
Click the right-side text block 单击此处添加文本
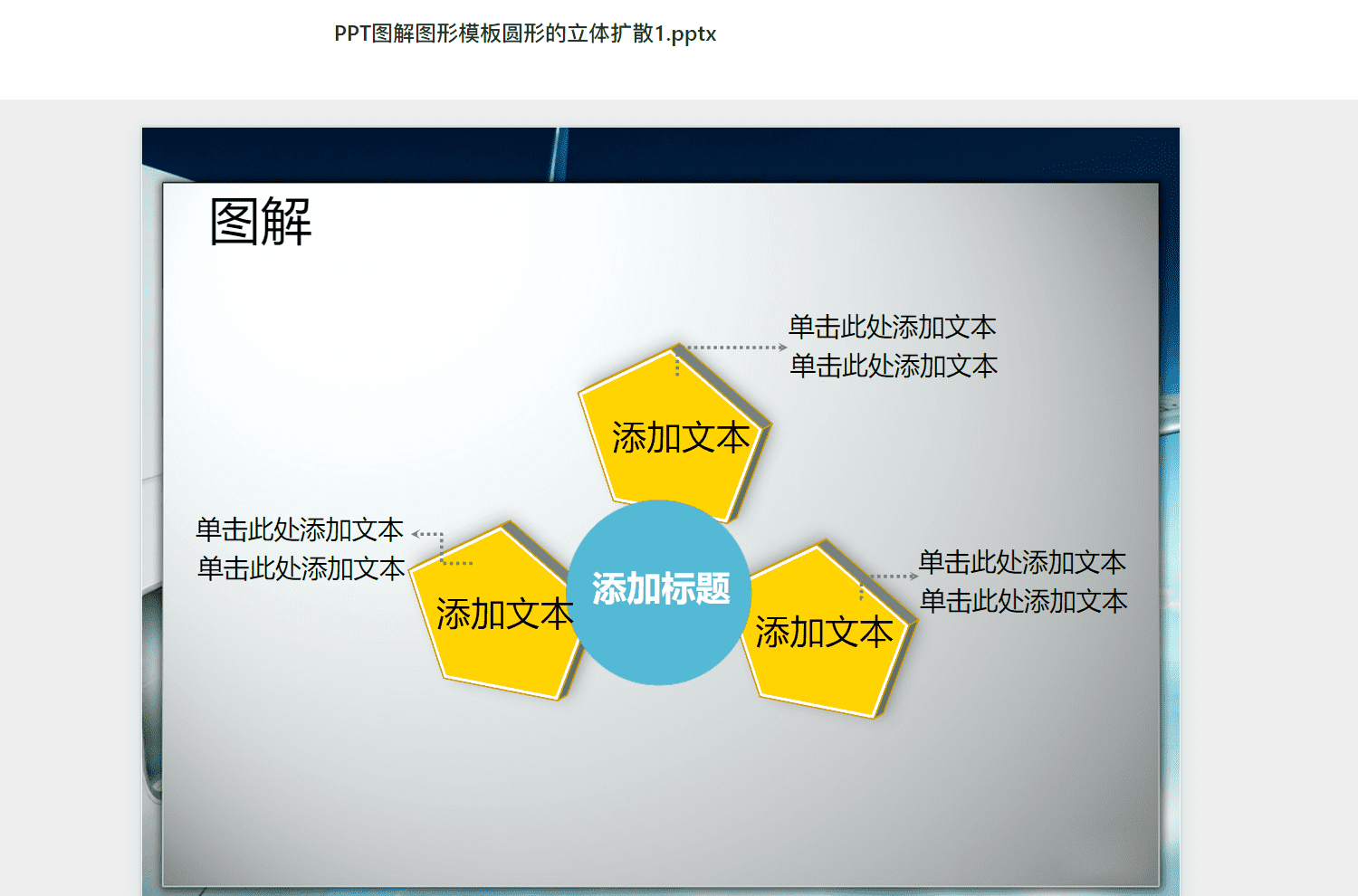(1023, 581)
